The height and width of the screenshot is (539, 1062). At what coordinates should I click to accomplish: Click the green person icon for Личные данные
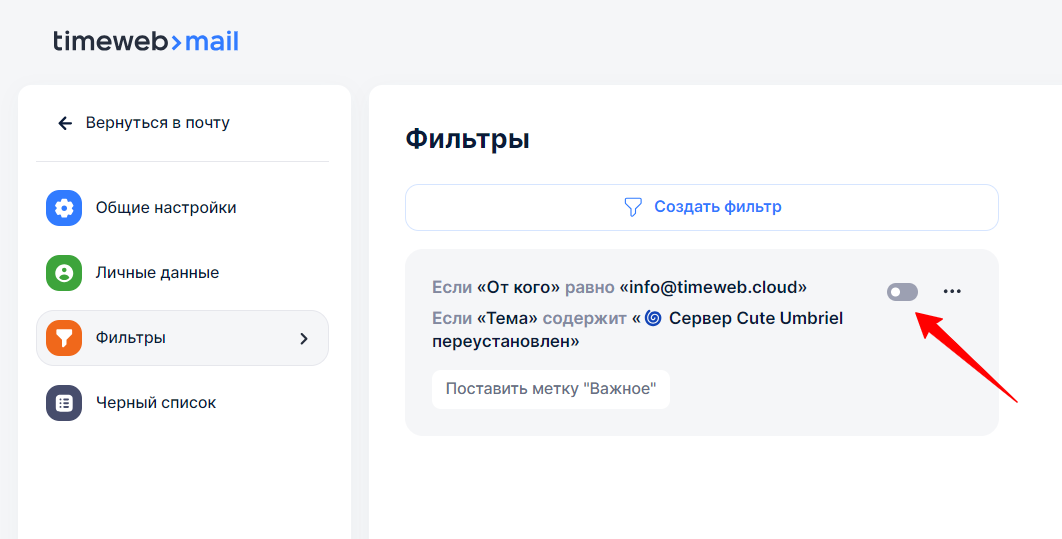(x=64, y=273)
